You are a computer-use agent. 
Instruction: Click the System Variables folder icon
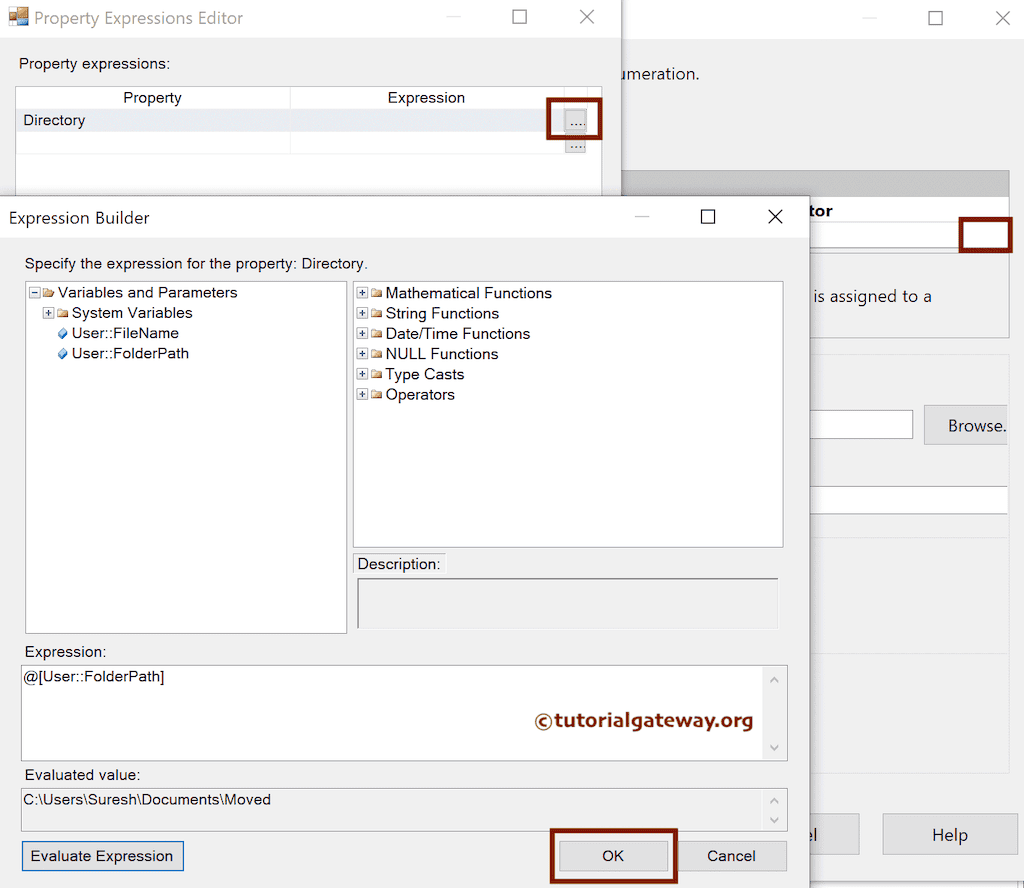[x=63, y=313]
